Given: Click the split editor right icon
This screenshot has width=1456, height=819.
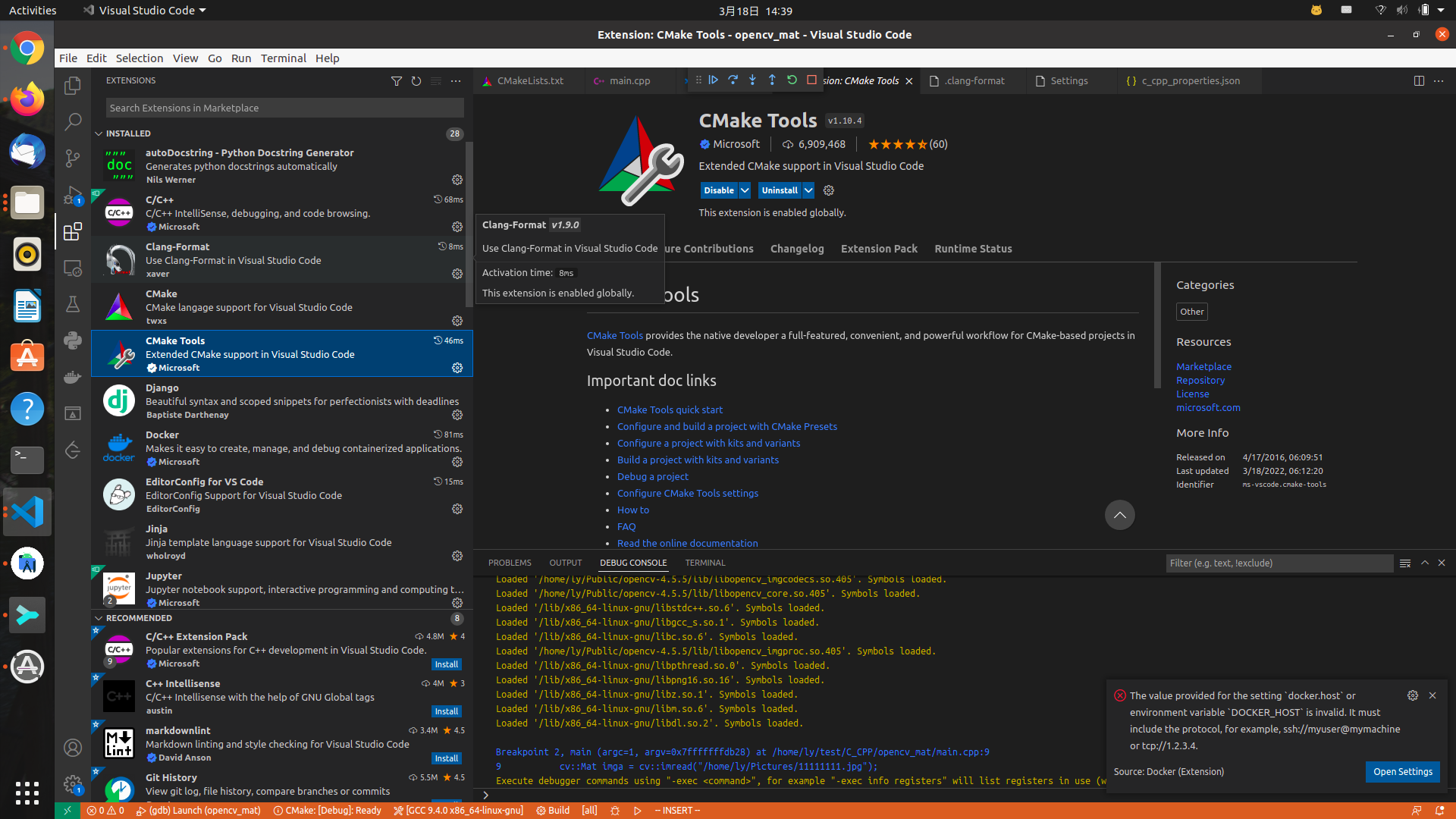Looking at the screenshot, I should (1419, 81).
